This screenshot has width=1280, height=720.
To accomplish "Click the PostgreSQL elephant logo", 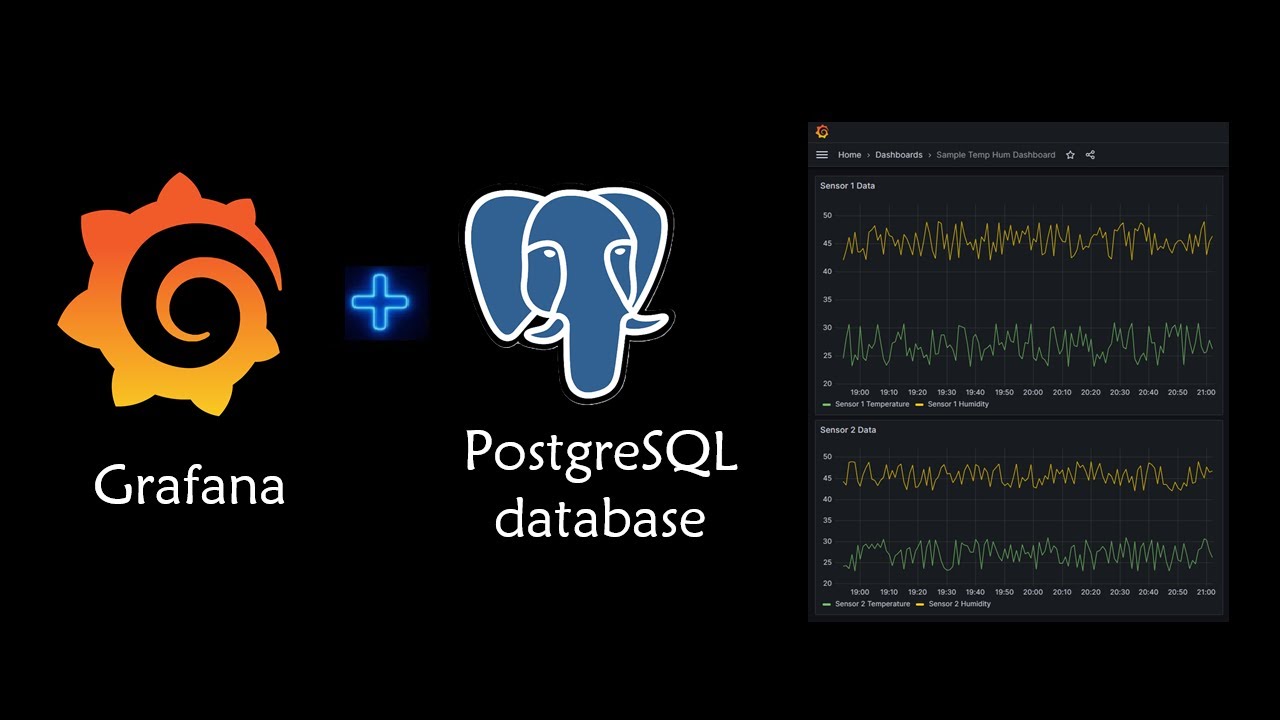I will pos(566,292).
